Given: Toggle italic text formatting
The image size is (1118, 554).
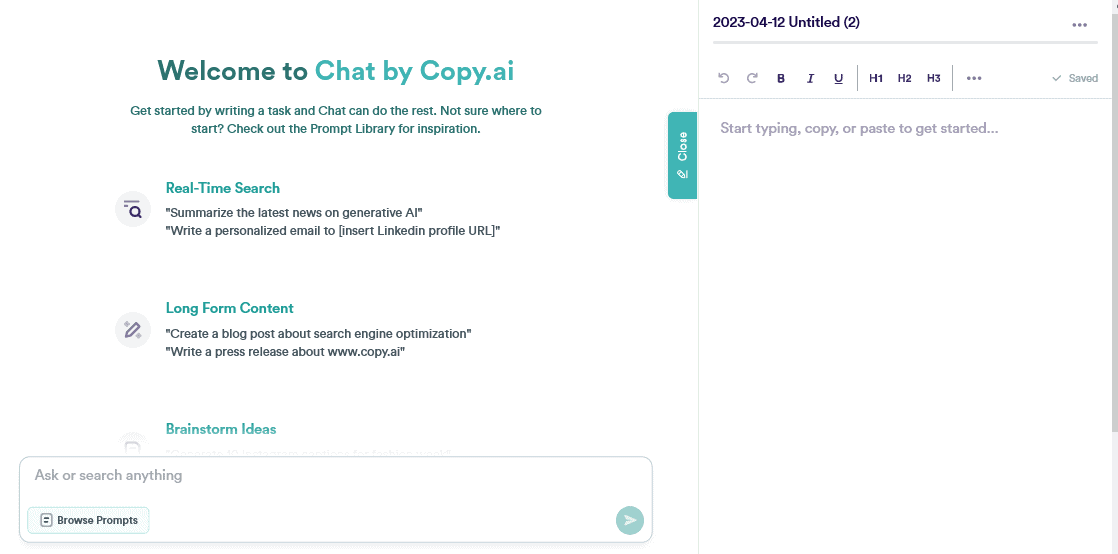Looking at the screenshot, I should tap(810, 78).
